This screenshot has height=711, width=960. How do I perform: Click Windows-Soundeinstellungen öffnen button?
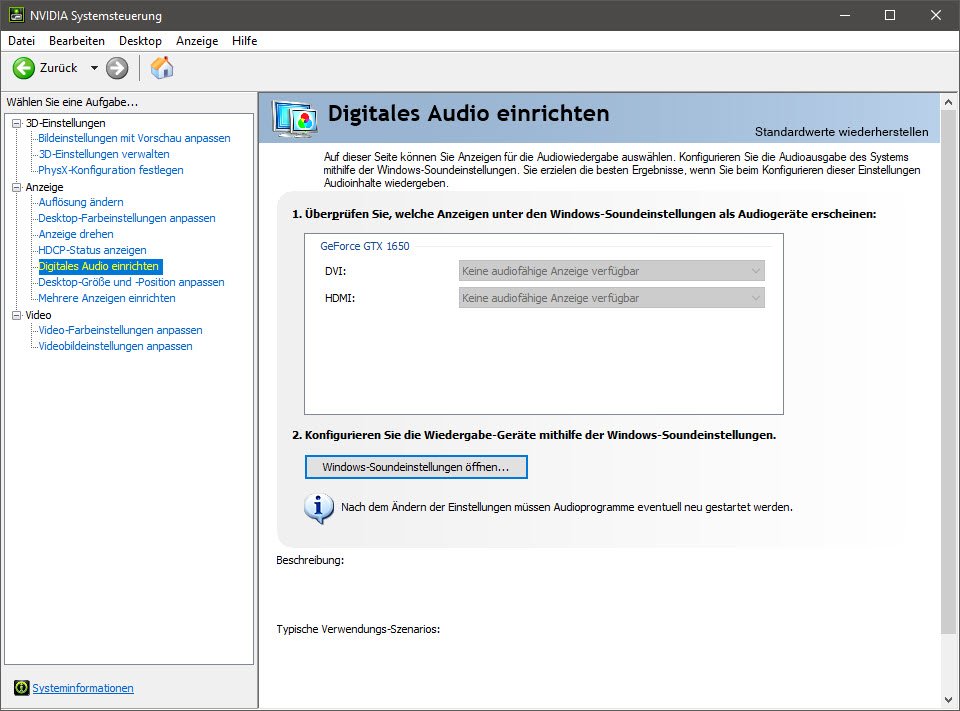416,467
